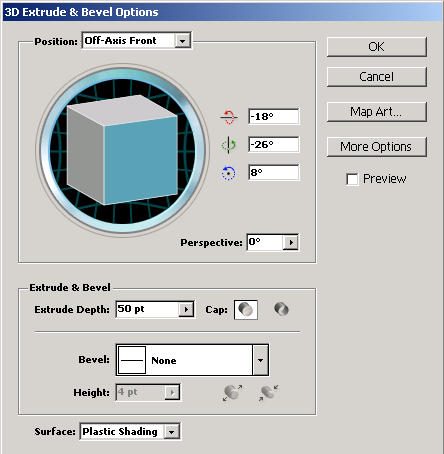Open the Position dropdown arrow
The width and height of the screenshot is (444, 454).
tap(182, 41)
